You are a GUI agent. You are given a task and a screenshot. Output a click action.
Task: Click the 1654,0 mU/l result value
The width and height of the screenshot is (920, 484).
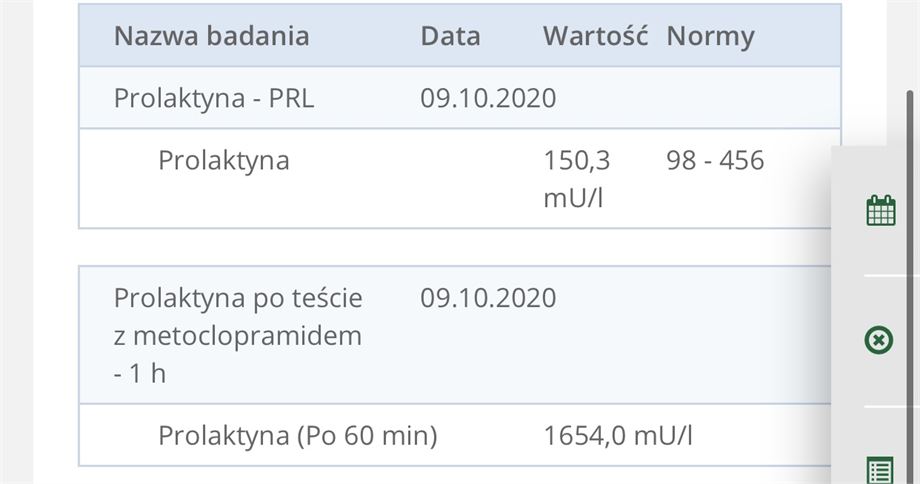(618, 435)
